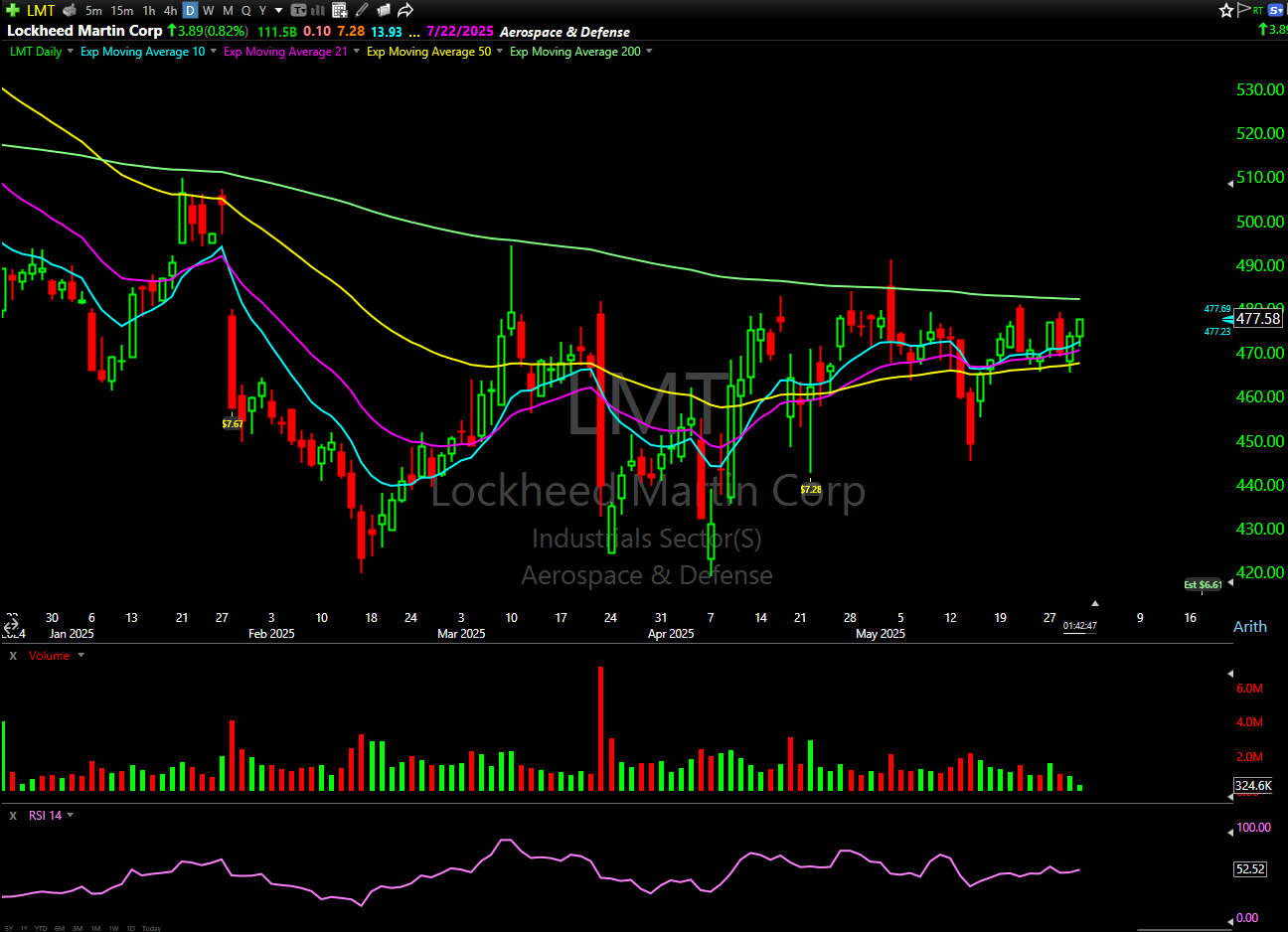Click the 477.58 current price label
Viewport: 1288px width, 932px height.
pos(1258,319)
